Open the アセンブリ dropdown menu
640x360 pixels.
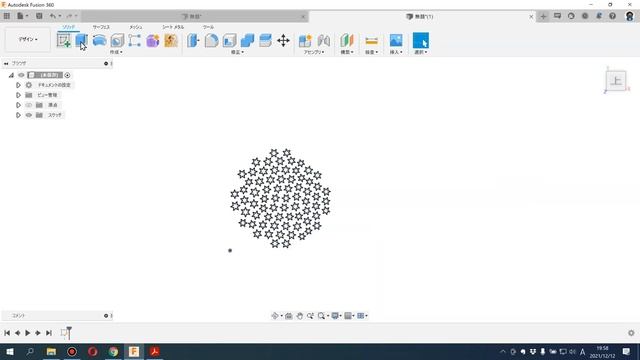pos(314,52)
